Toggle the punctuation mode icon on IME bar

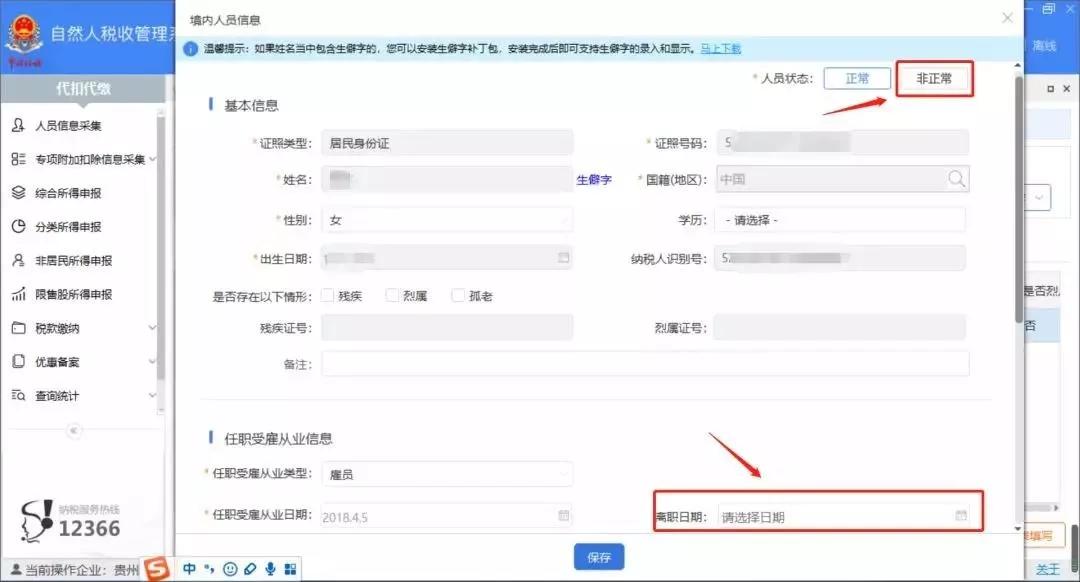209,568
